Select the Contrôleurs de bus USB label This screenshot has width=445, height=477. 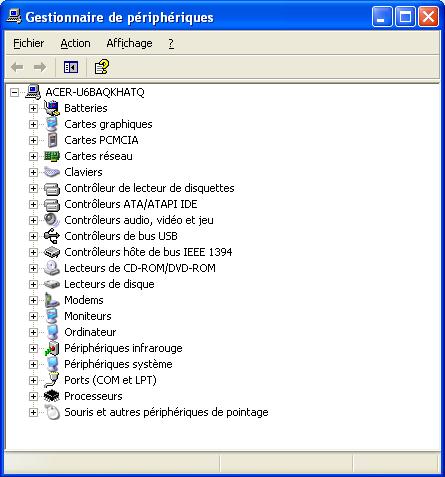(x=121, y=236)
